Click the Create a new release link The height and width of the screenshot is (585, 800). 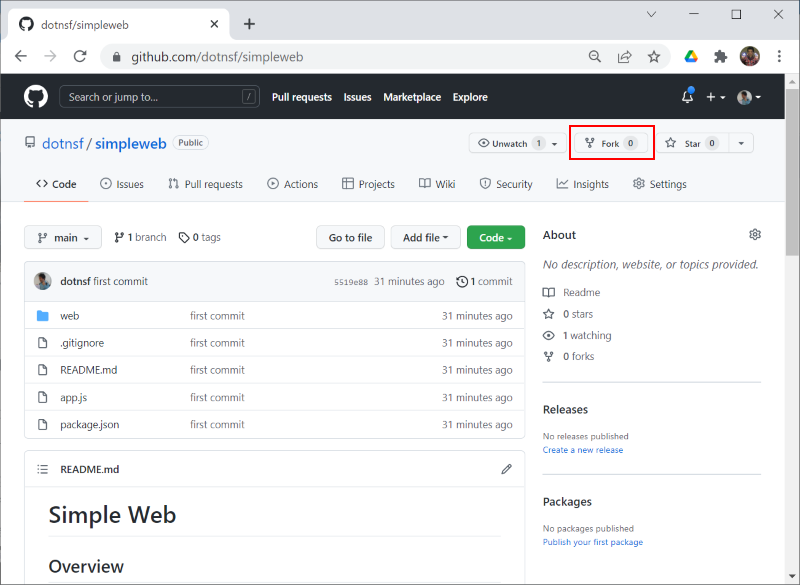(x=583, y=450)
